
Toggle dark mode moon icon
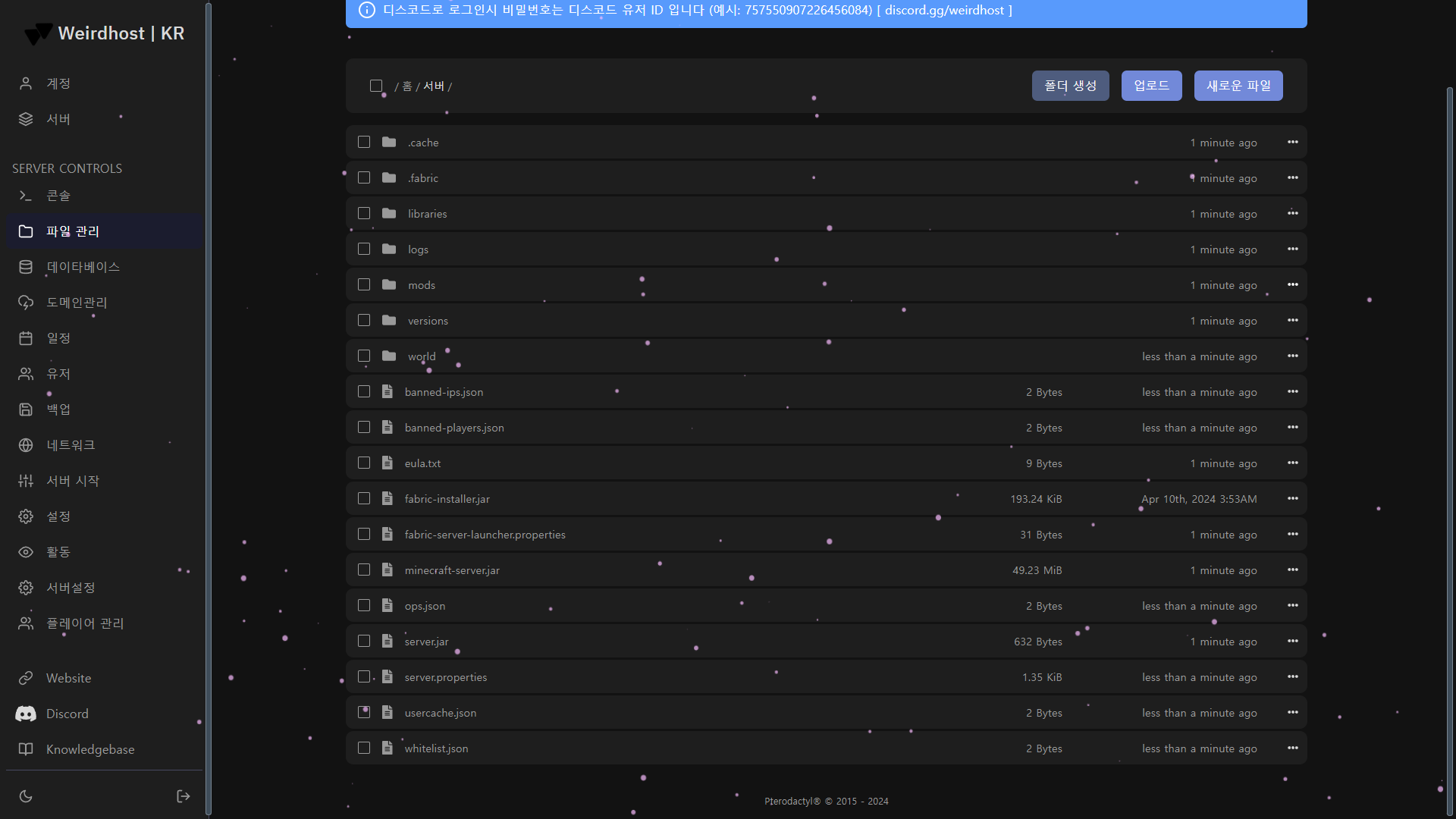pos(26,796)
